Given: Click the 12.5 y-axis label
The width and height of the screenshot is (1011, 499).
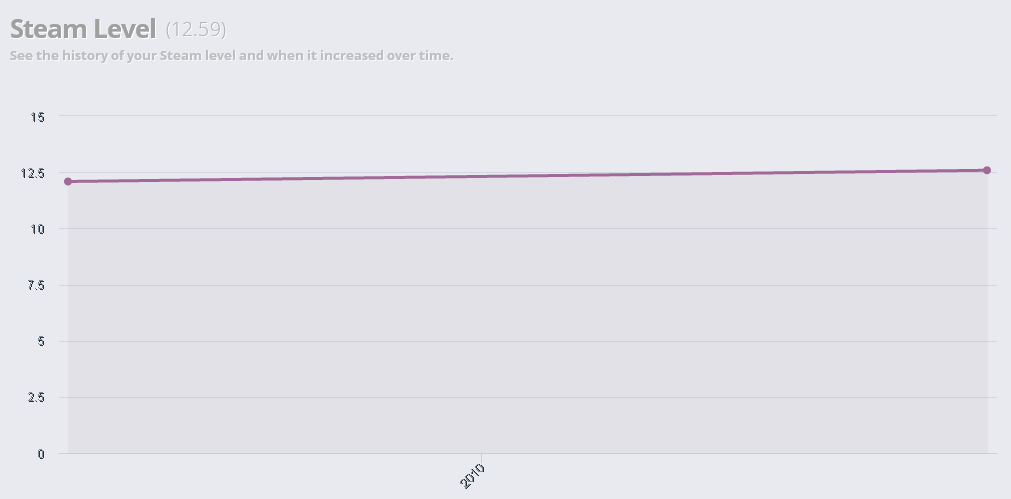Looking at the screenshot, I should click(33, 173).
